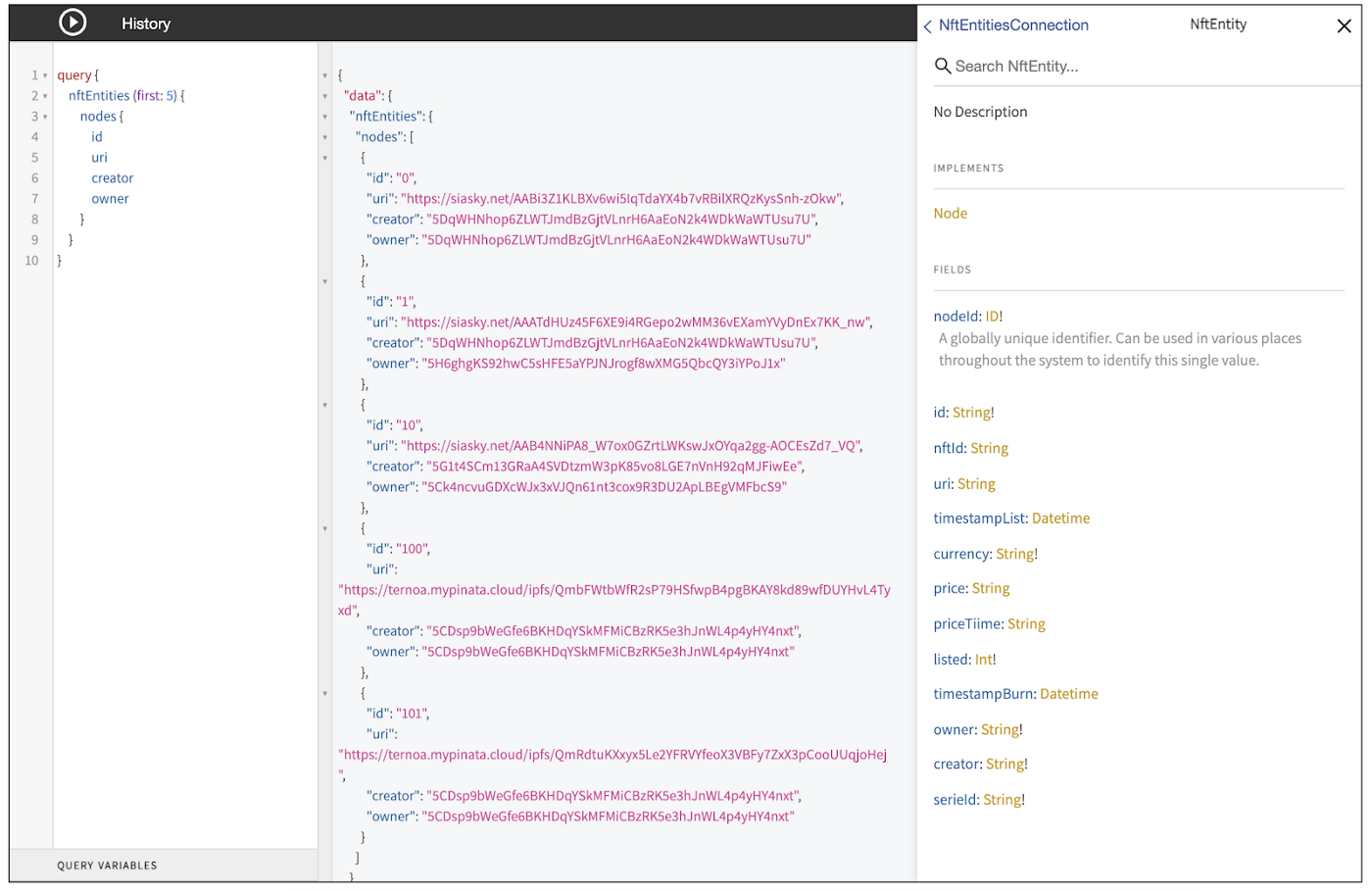Collapse the query block on line 1

pyautogui.click(x=45, y=75)
